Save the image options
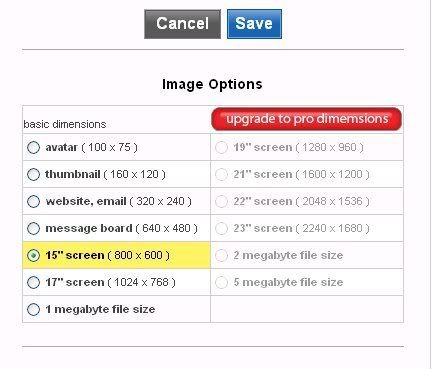This screenshot has width=432, height=369. coord(254,24)
